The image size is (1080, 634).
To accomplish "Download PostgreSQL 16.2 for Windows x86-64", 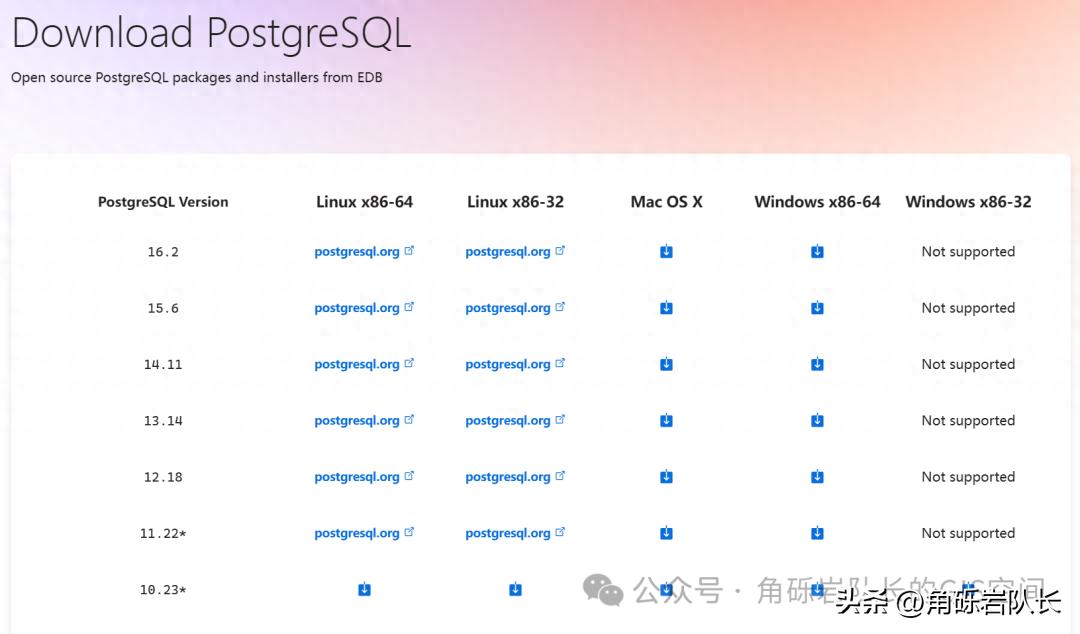I will click(x=817, y=252).
